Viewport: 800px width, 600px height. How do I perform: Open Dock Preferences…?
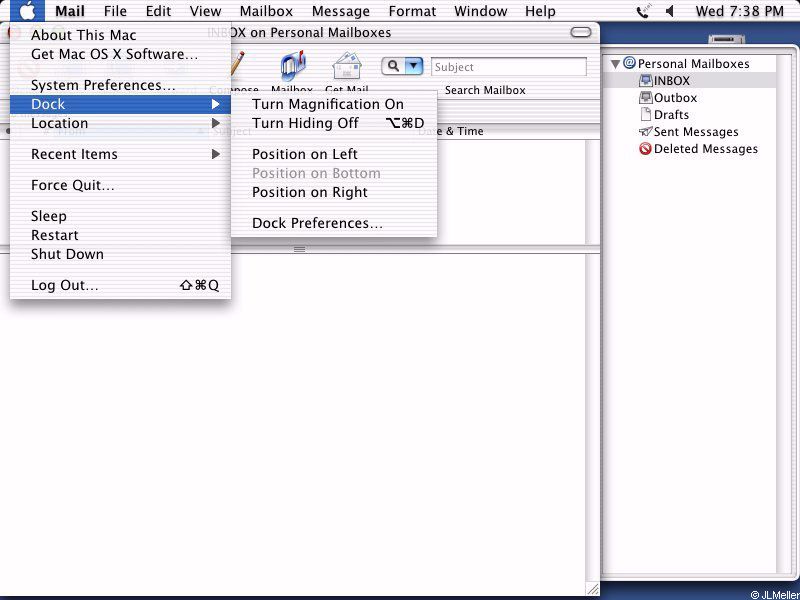334,223
